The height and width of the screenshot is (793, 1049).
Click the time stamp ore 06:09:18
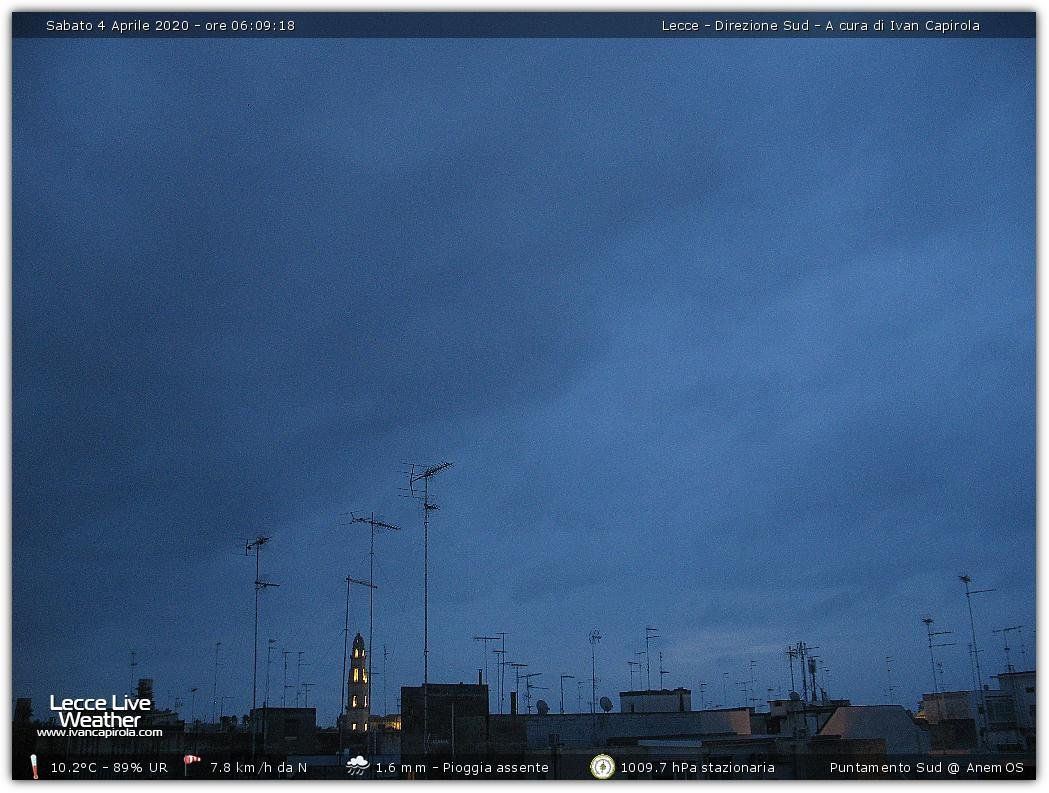250,25
